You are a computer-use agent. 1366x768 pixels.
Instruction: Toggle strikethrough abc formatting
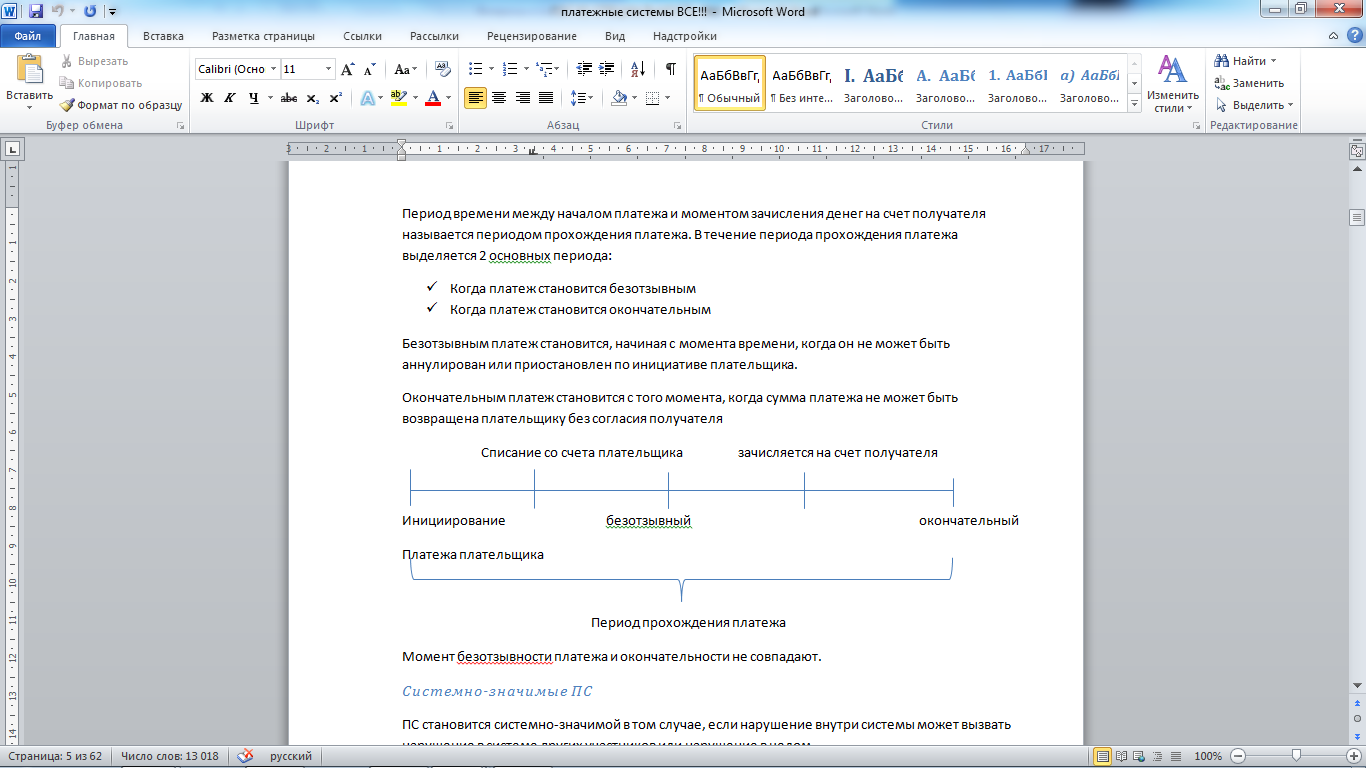coord(289,98)
